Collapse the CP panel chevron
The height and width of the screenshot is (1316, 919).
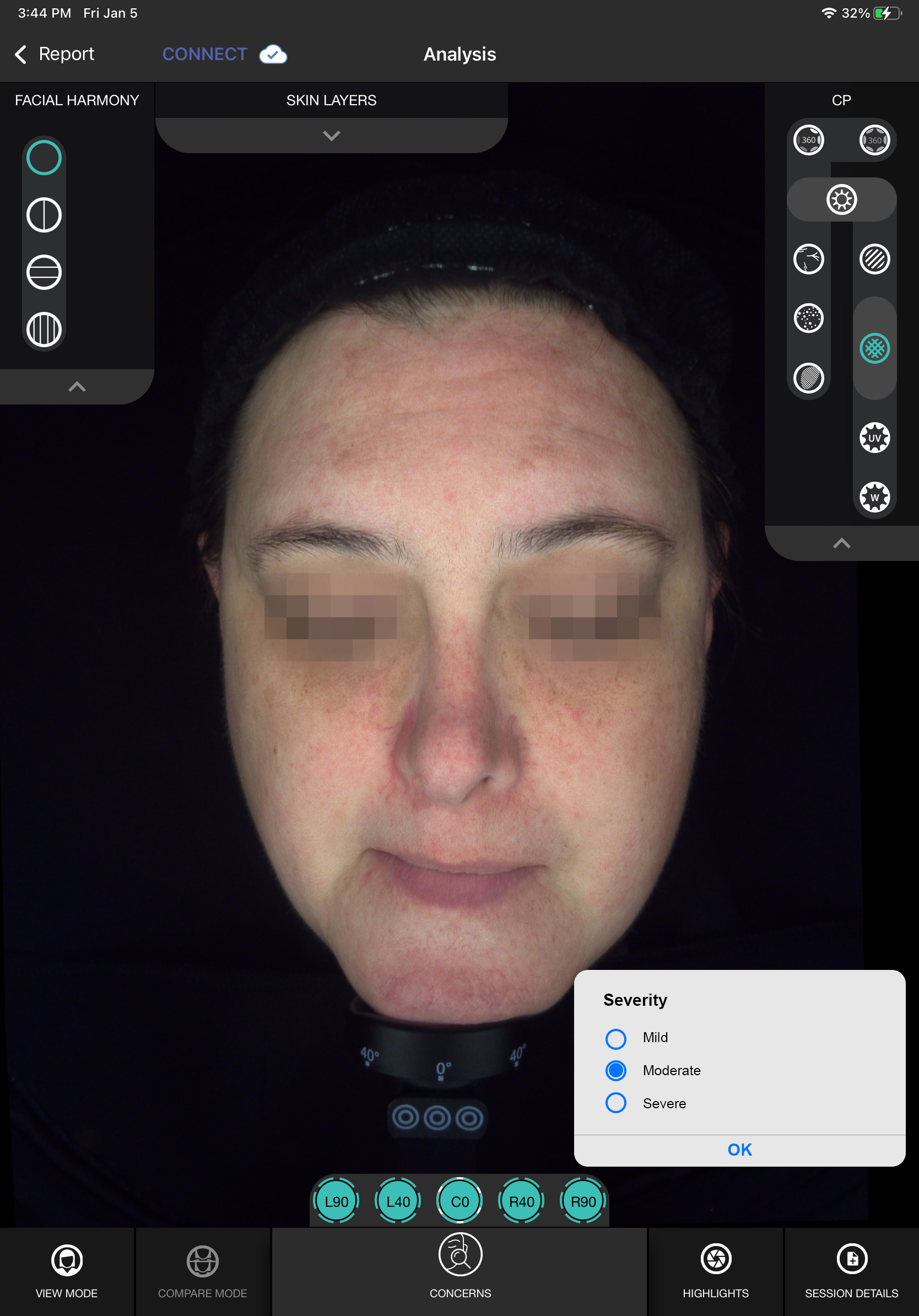841,543
